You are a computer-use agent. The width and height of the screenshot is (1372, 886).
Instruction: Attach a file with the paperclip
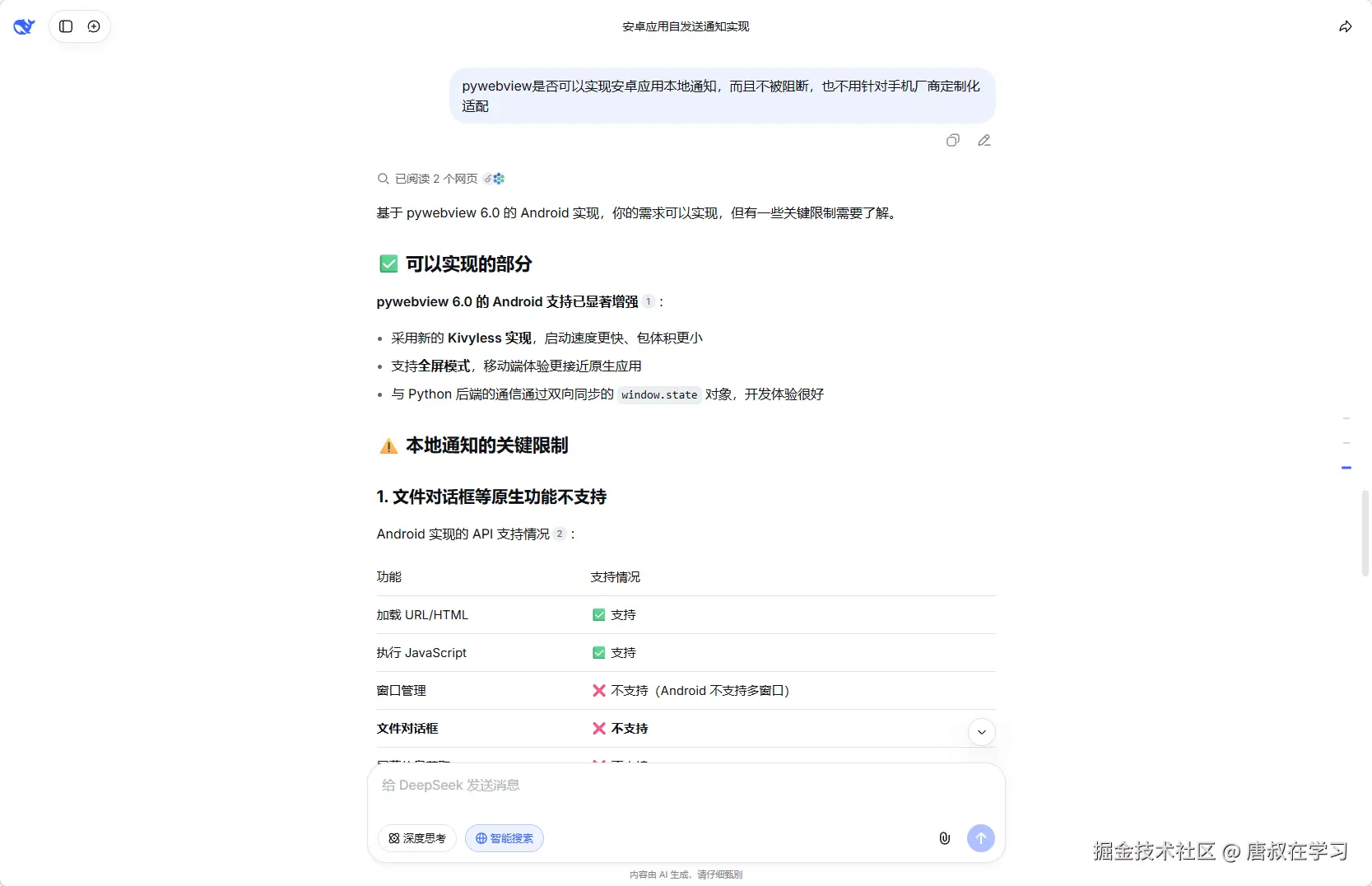(x=944, y=837)
